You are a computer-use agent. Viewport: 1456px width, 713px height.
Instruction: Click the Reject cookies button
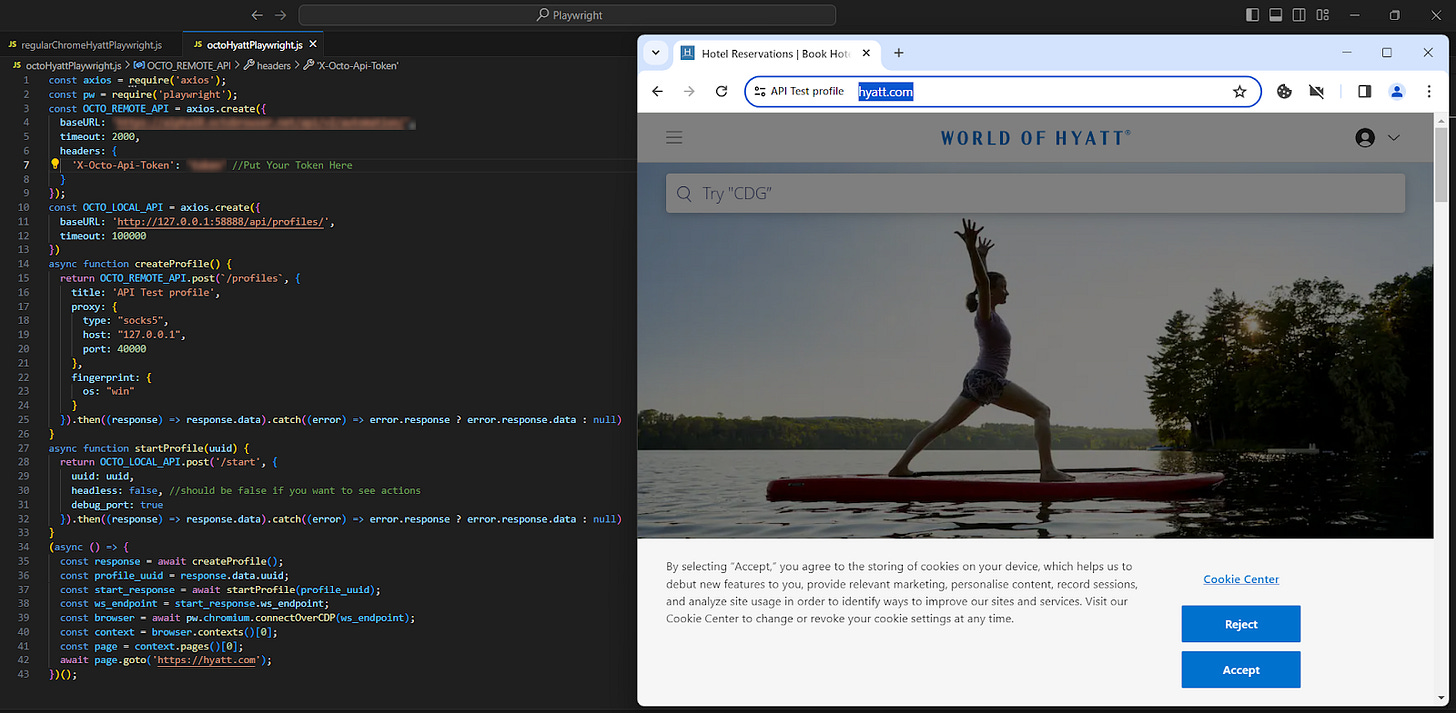coord(1241,624)
